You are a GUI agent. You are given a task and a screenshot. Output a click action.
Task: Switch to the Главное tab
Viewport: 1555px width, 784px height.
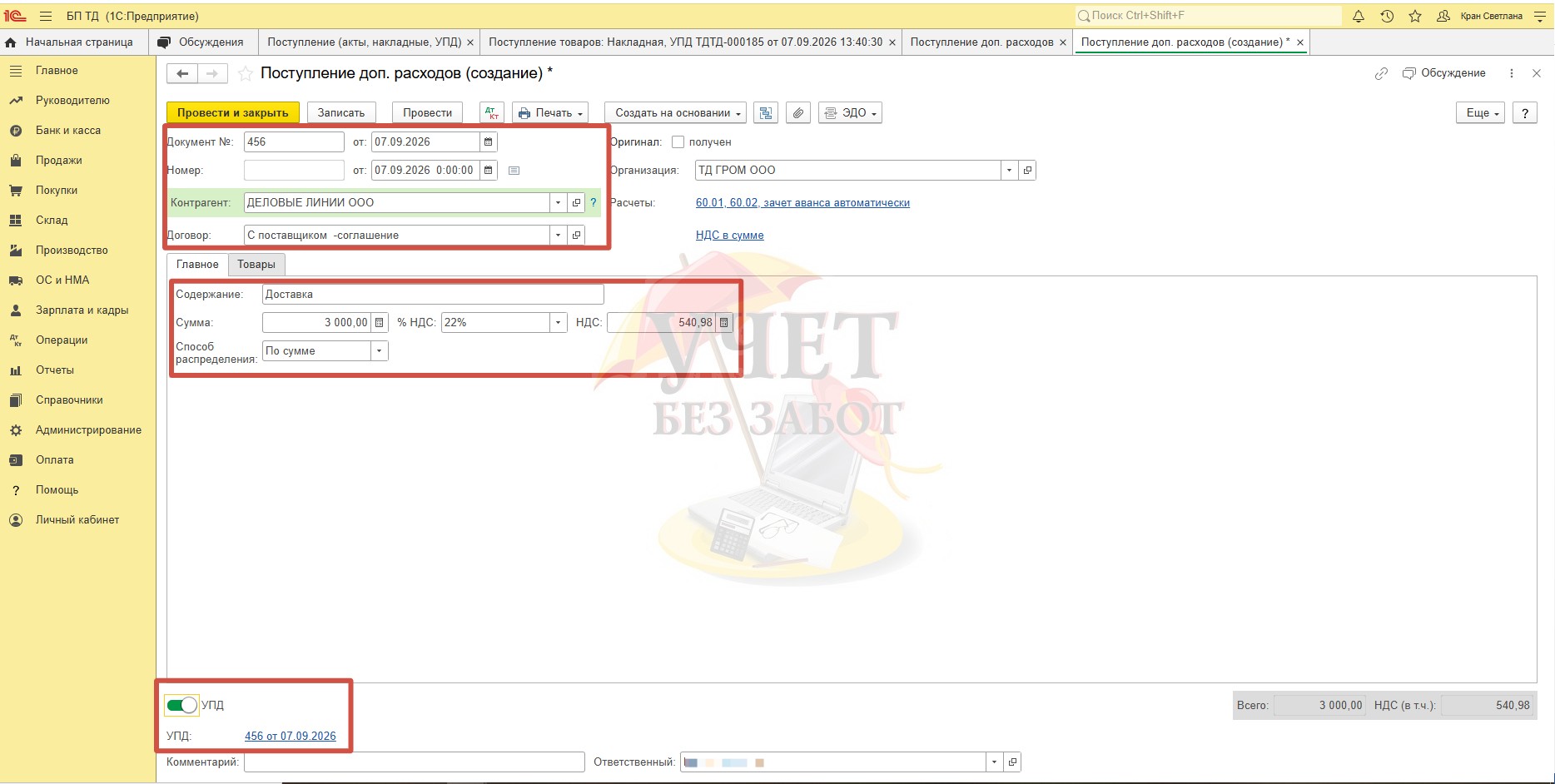pos(197,264)
